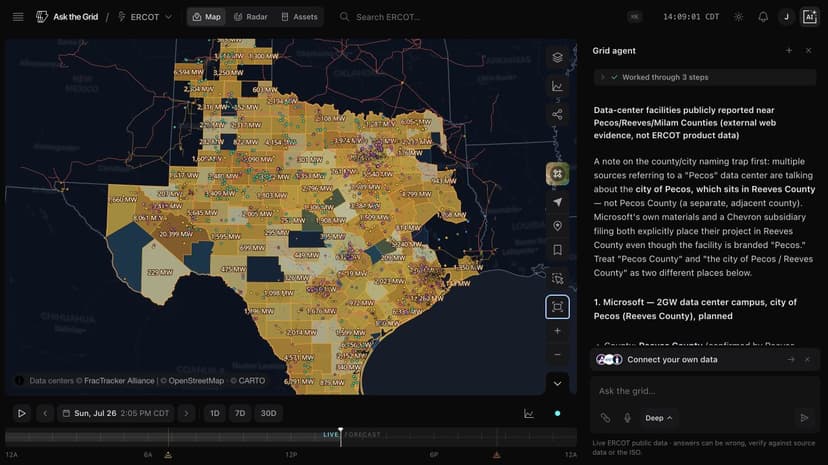The width and height of the screenshot is (828, 465).
Task: Open the J user avatar menu
Action: pyautogui.click(x=786, y=17)
